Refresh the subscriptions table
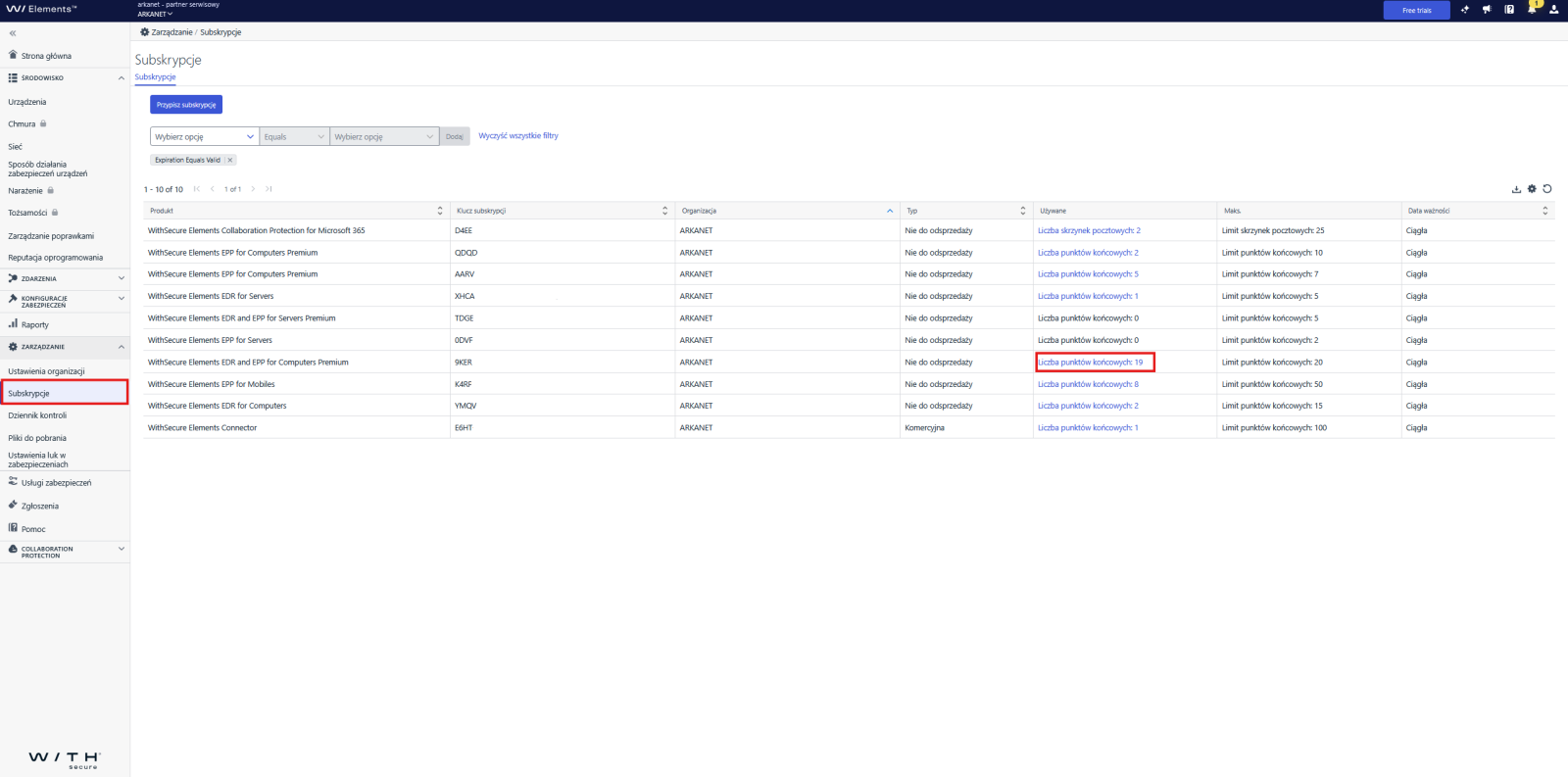Screen dimensions: 1568x777 1547,189
